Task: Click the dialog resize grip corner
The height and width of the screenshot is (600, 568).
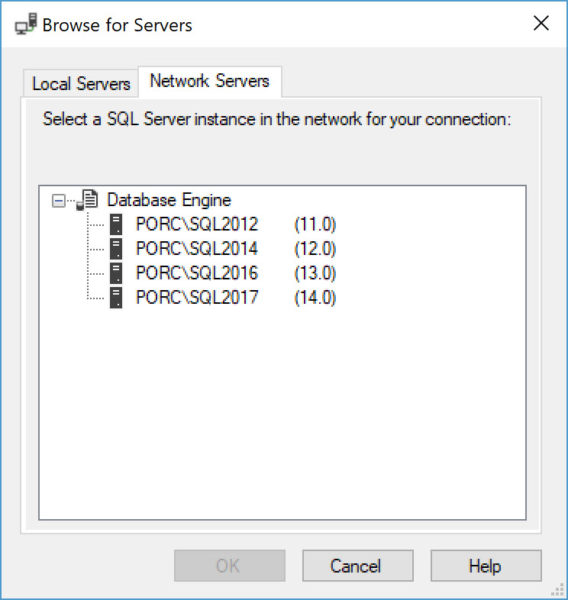Action: pos(558,590)
